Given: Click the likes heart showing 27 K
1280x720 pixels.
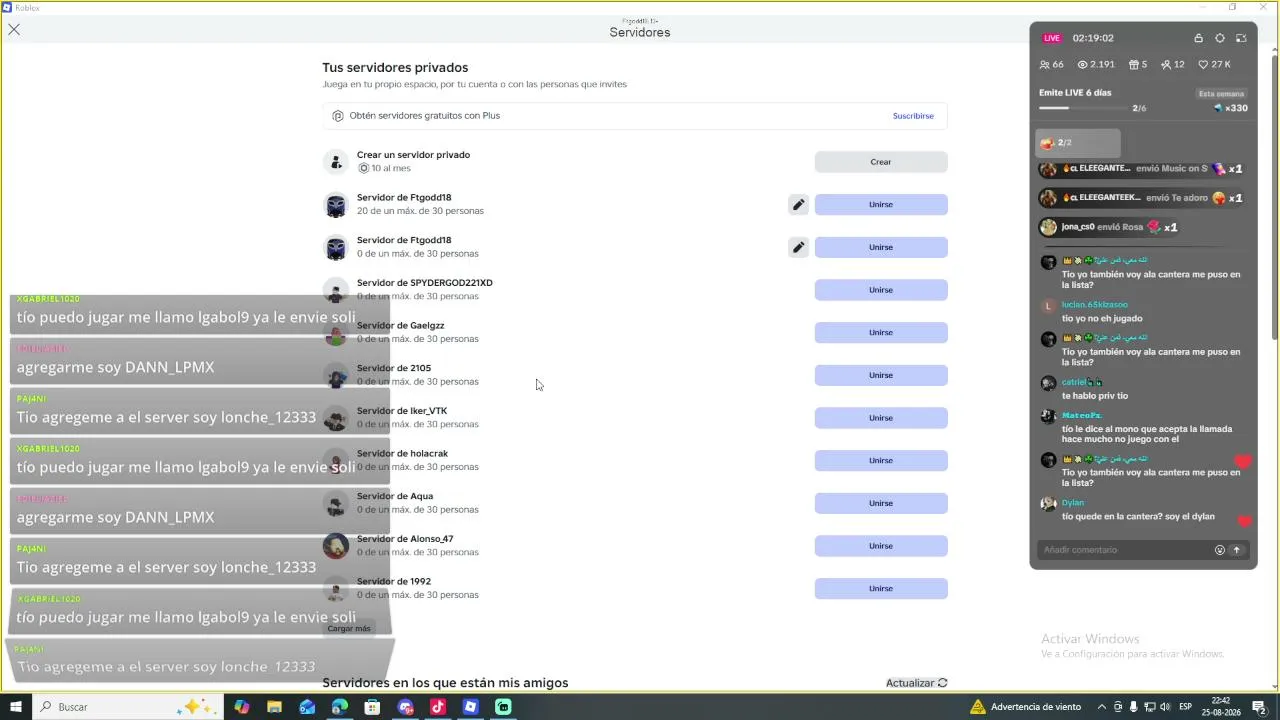Looking at the screenshot, I should coord(1215,65).
